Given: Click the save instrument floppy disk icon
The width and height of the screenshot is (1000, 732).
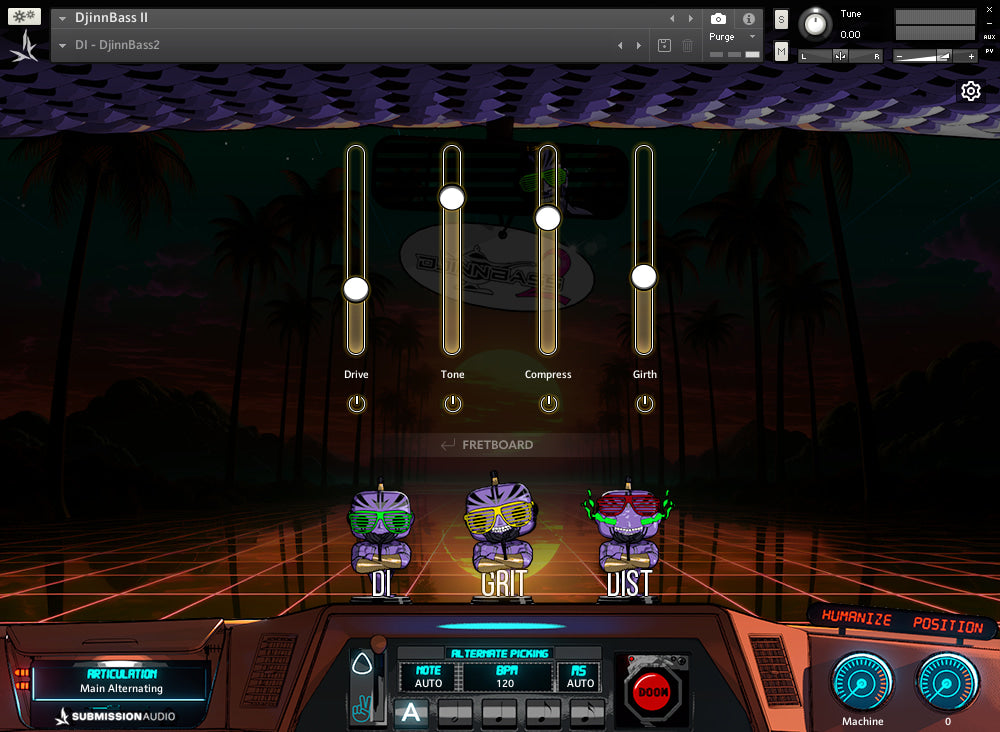Looking at the screenshot, I should pyautogui.click(x=663, y=45).
